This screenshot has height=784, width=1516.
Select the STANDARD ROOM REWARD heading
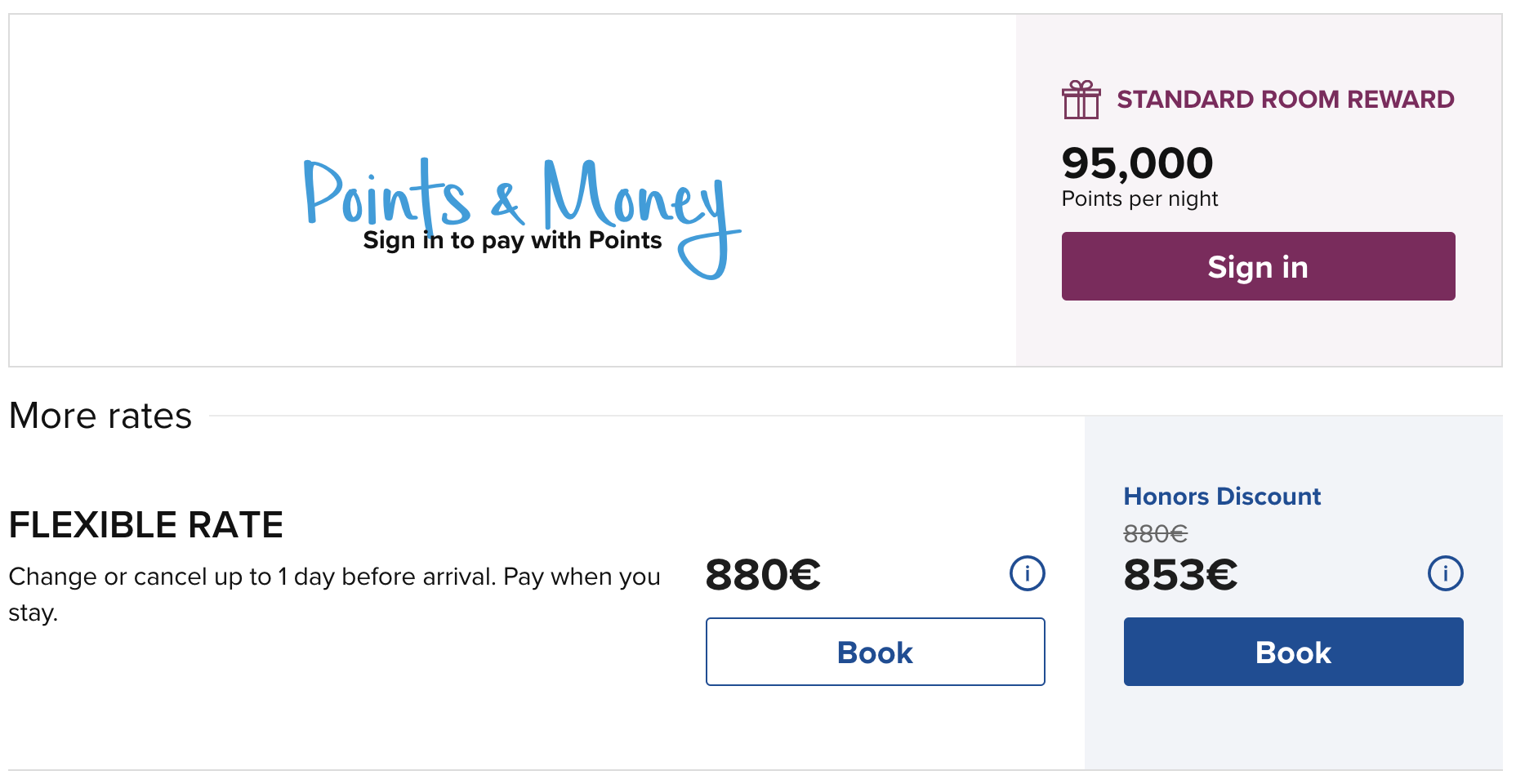pyautogui.click(x=1285, y=100)
